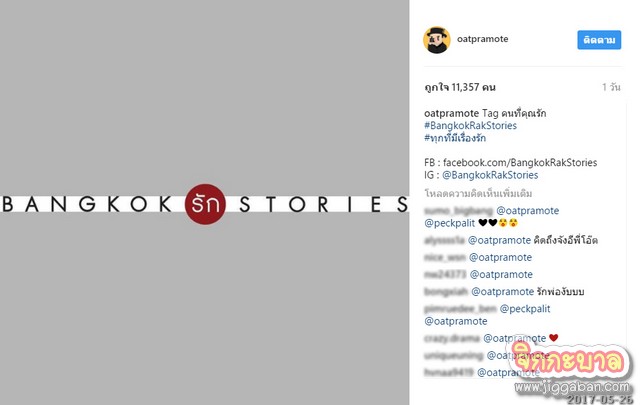Click the จิกกะบาล watermark logo

click(569, 361)
